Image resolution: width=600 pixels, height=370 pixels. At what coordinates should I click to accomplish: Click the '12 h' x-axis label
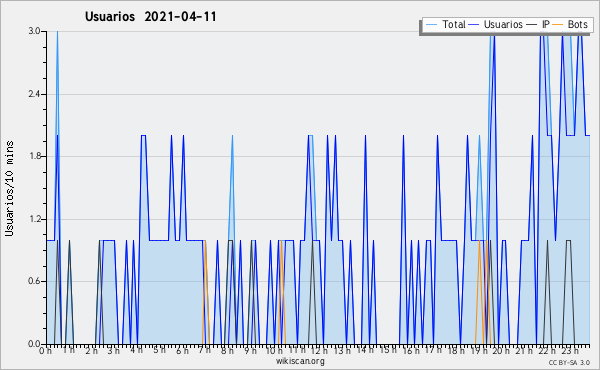tap(319, 351)
